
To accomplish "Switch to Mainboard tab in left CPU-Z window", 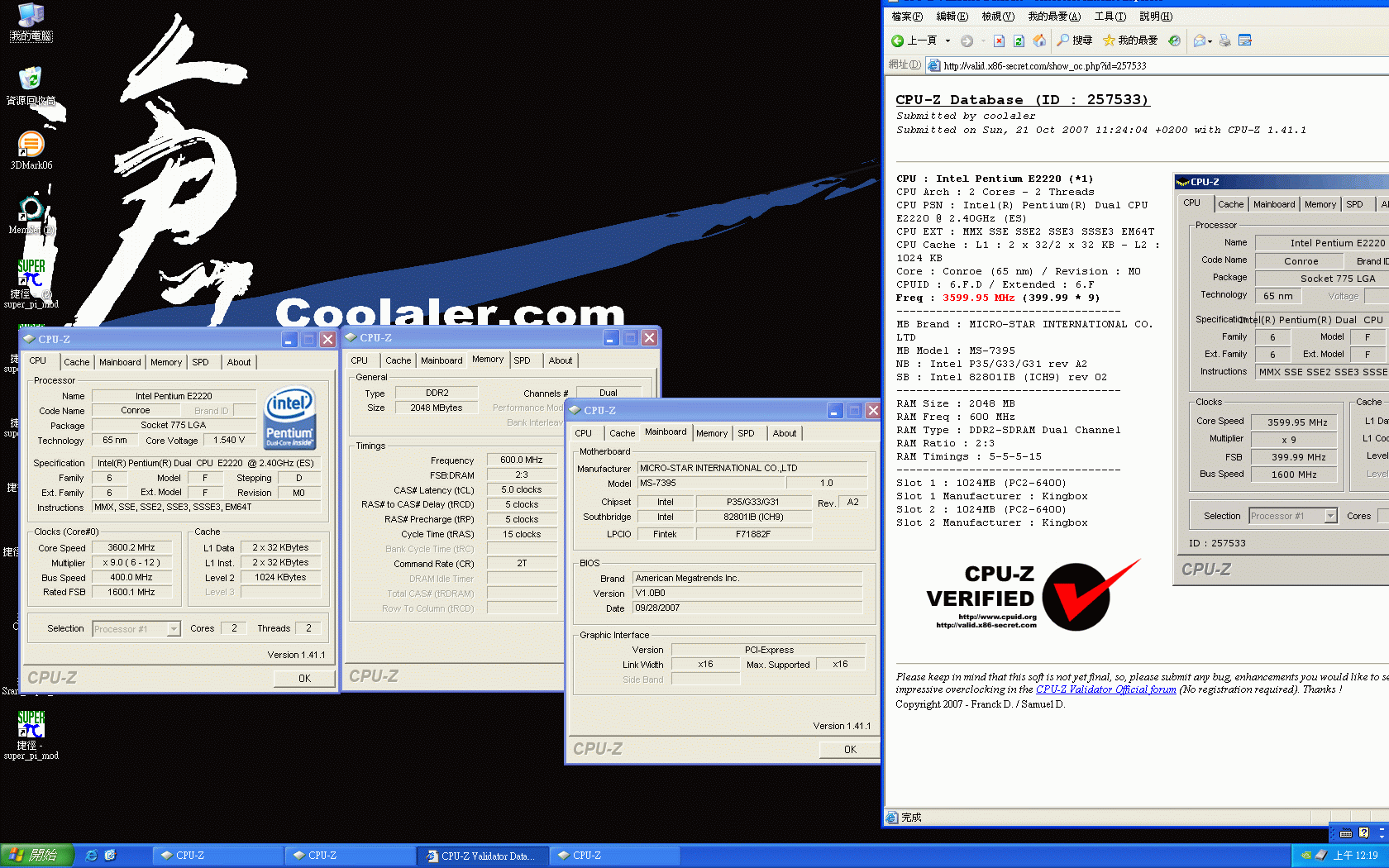I will coord(120,362).
